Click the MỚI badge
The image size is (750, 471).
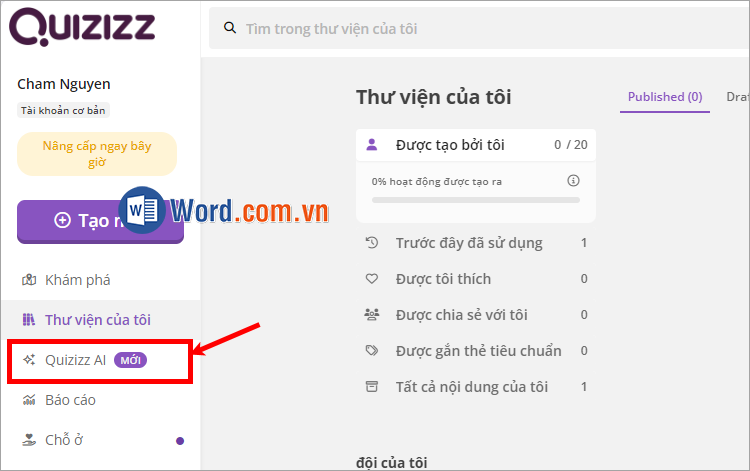pyautogui.click(x=130, y=360)
